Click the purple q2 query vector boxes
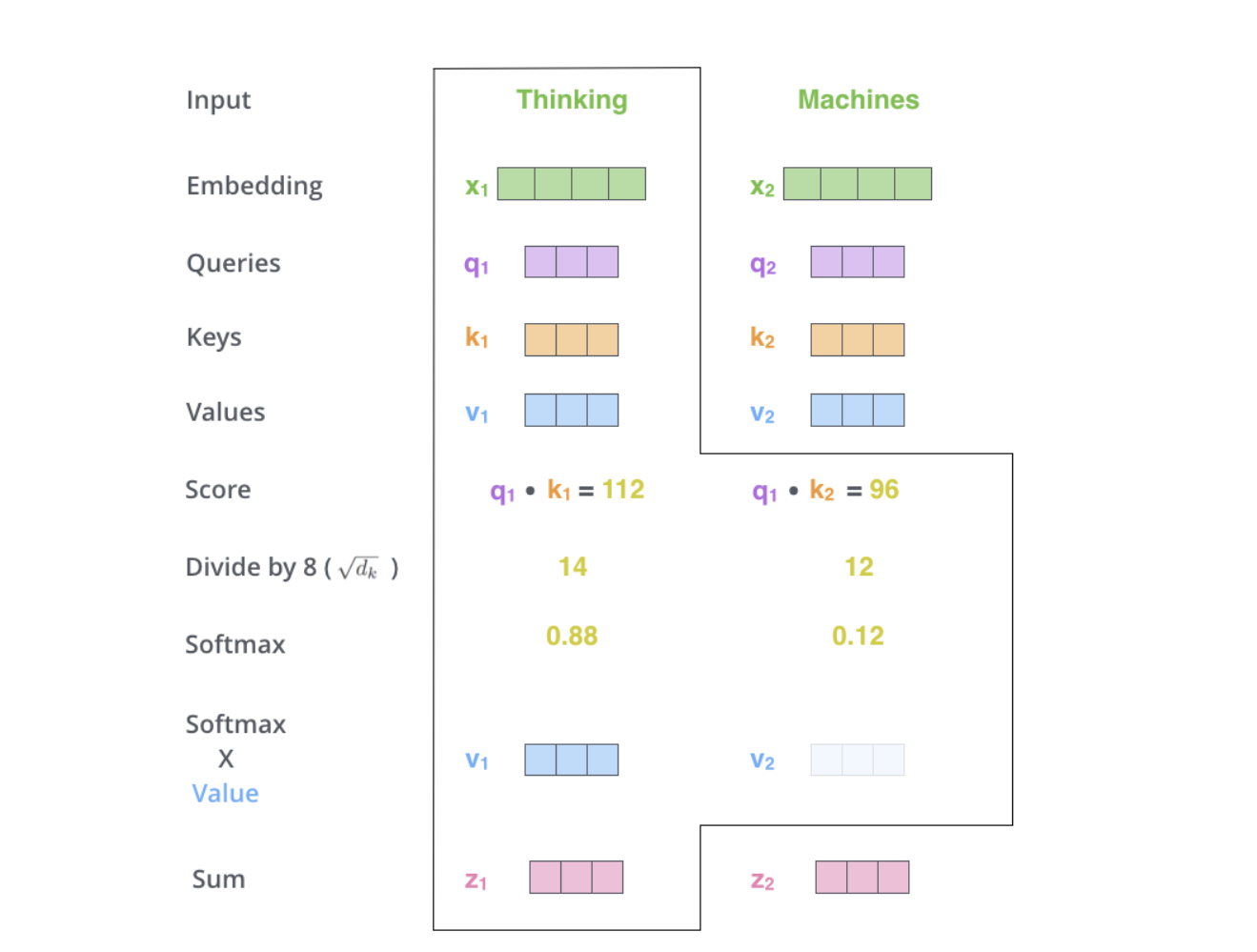 [x=857, y=262]
